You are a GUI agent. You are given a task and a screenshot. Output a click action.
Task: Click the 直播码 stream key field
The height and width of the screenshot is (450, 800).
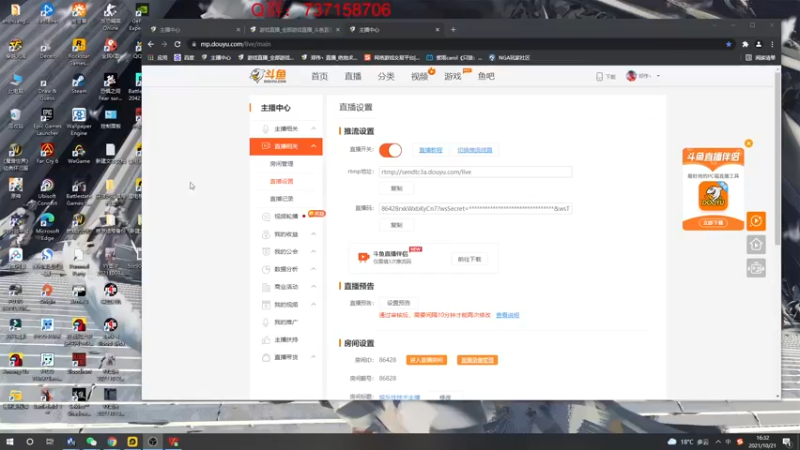[476, 208]
